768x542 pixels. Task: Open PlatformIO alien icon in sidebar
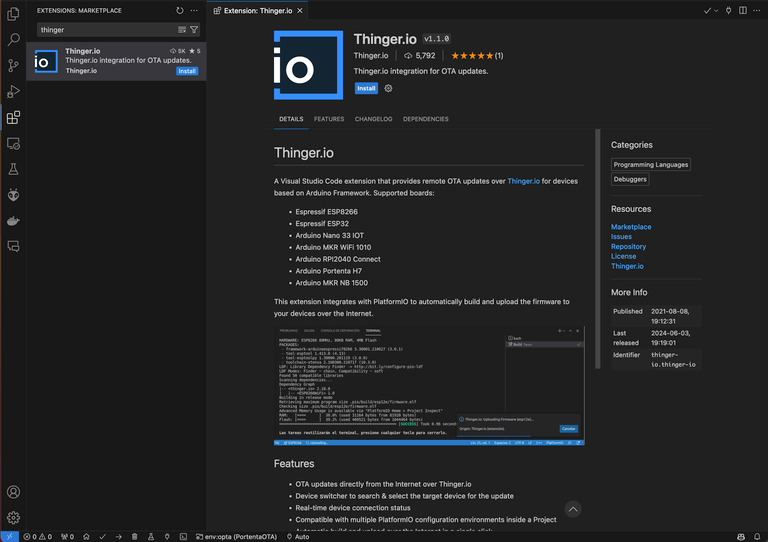tap(13, 195)
